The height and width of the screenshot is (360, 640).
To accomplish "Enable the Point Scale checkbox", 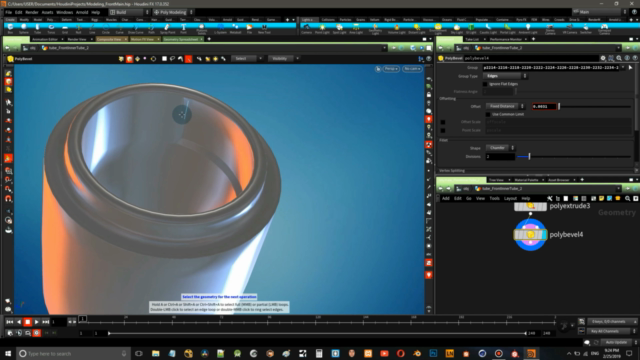I will tap(443, 130).
